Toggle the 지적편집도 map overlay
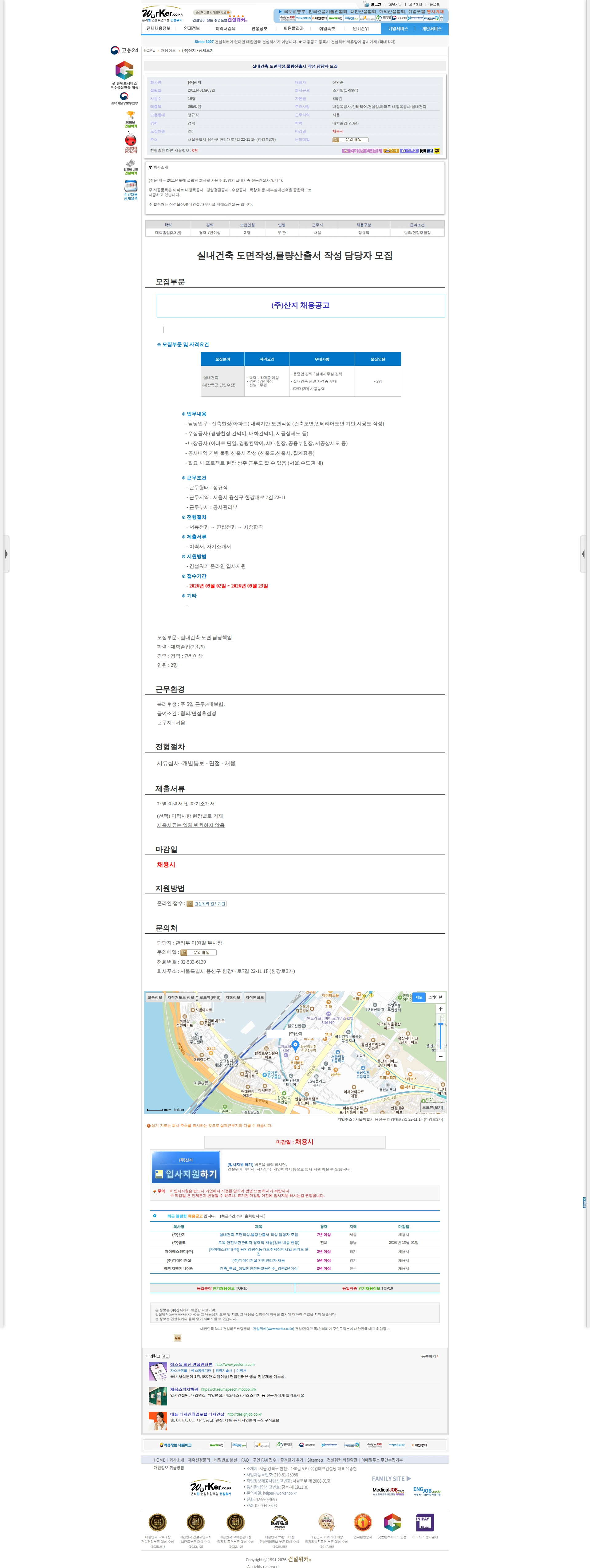Screen dimensions: 590x1568 (254, 998)
